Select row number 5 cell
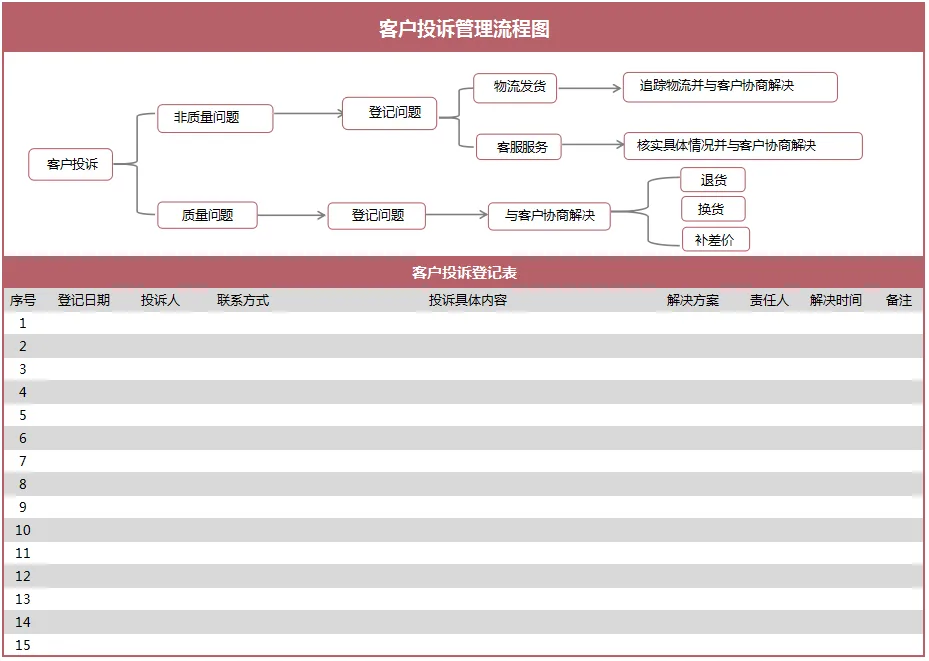 (x=23, y=415)
